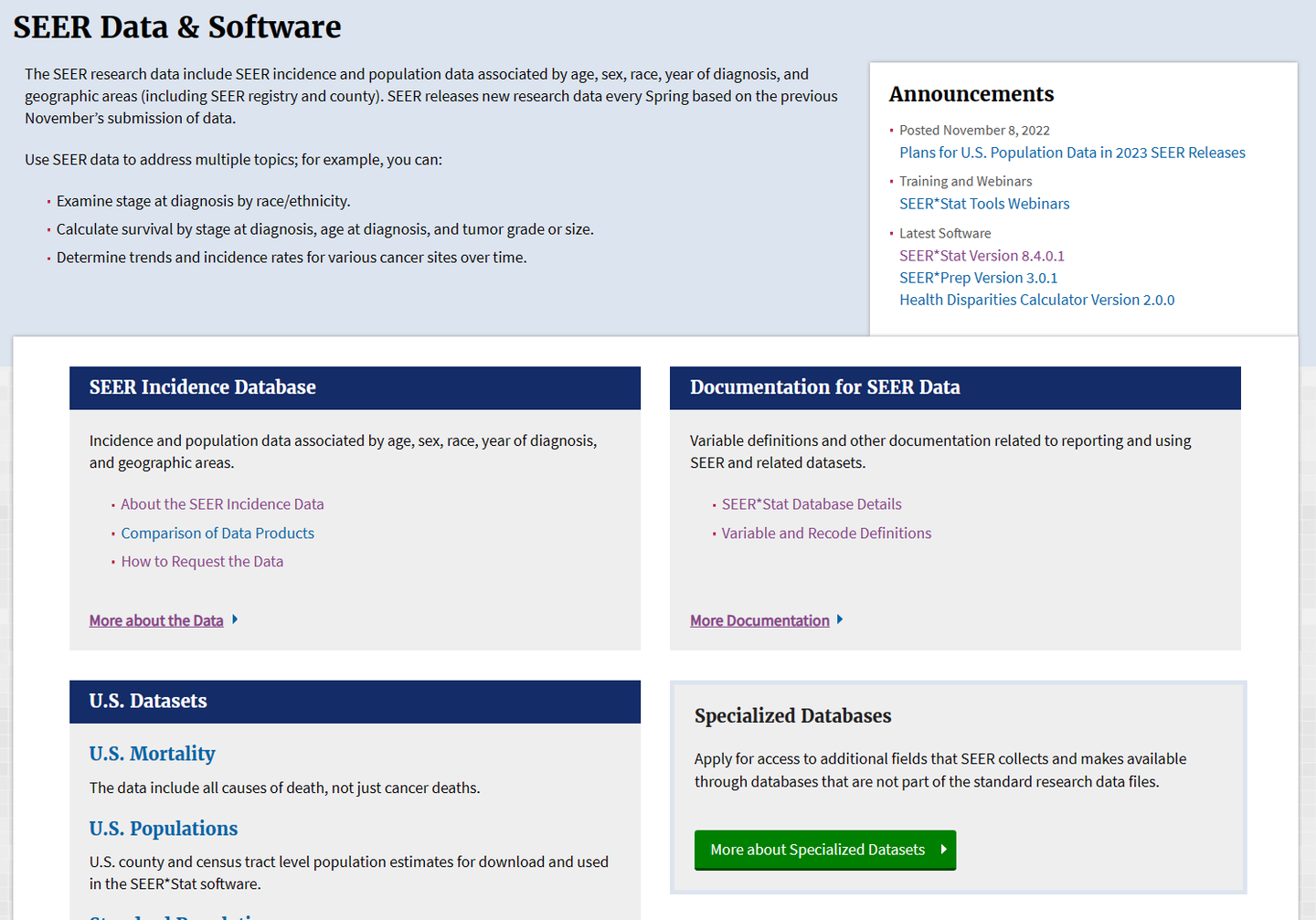Follow the More Documentation link
Screen dimensions: 1316x920
pos(759,620)
